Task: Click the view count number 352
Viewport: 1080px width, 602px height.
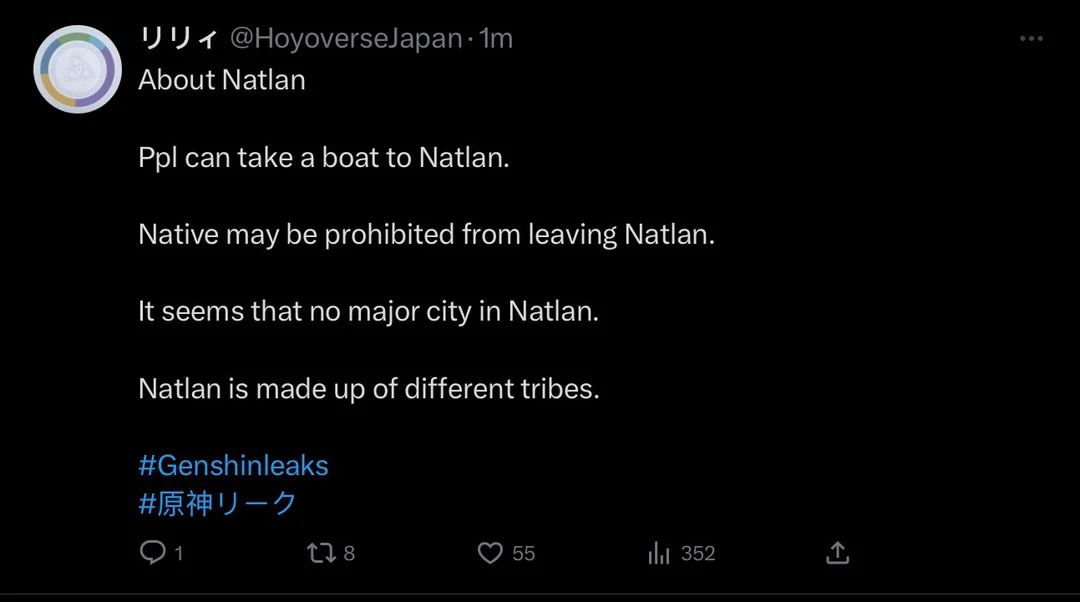Action: coord(698,553)
